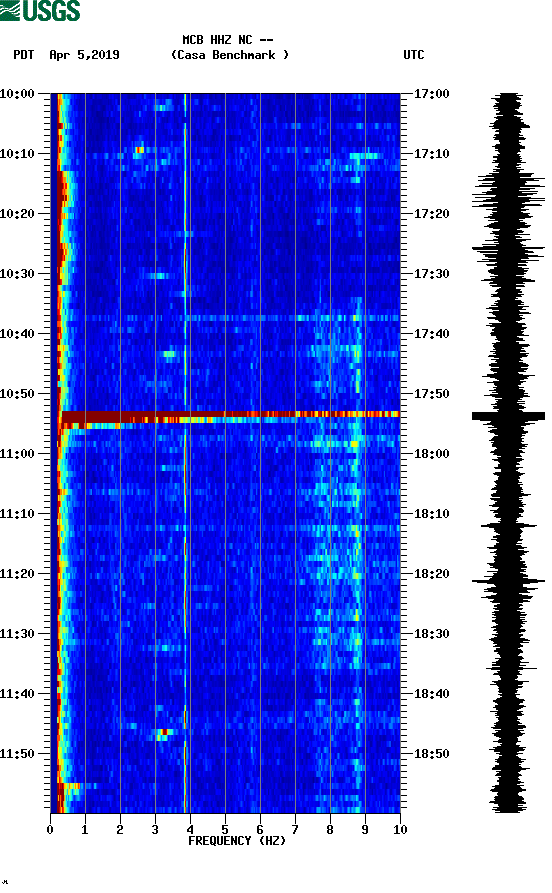Click the 11:40 PDT time label

tap(17, 694)
